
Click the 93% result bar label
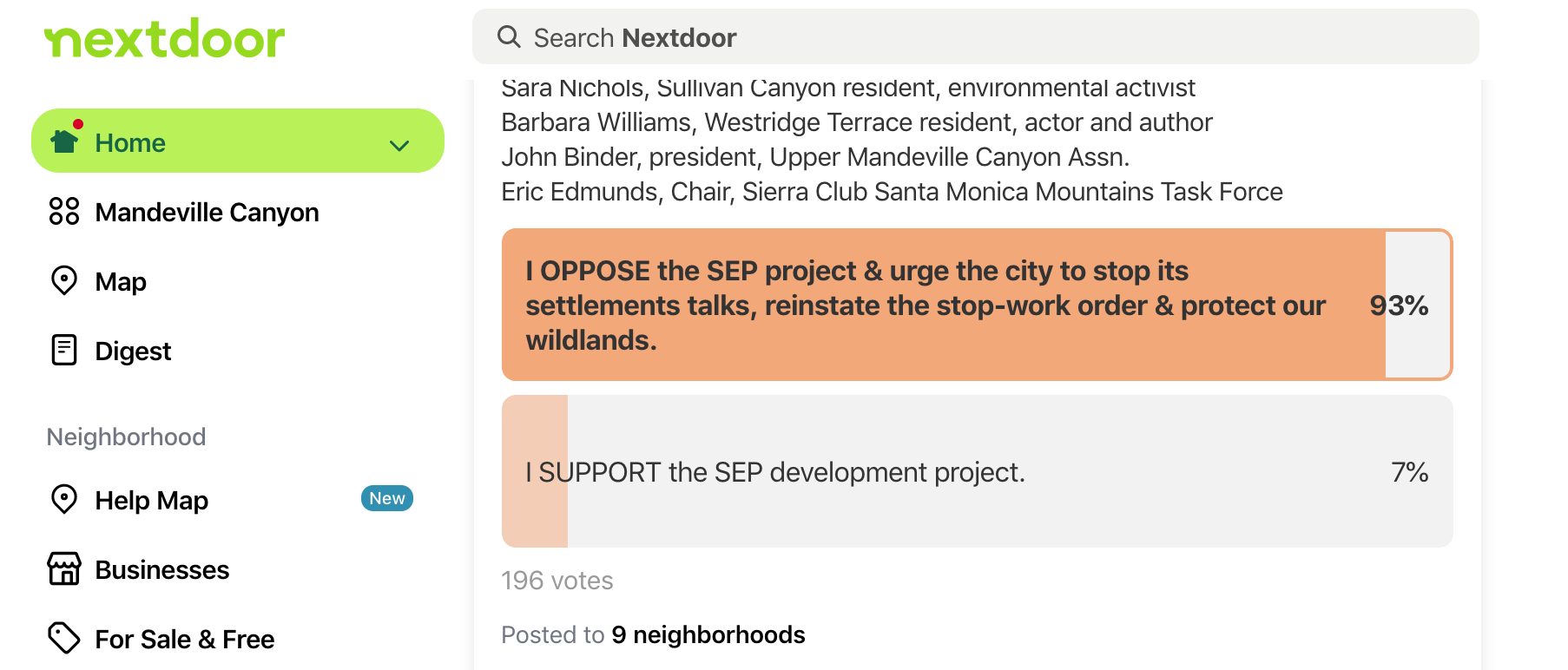coord(1399,305)
